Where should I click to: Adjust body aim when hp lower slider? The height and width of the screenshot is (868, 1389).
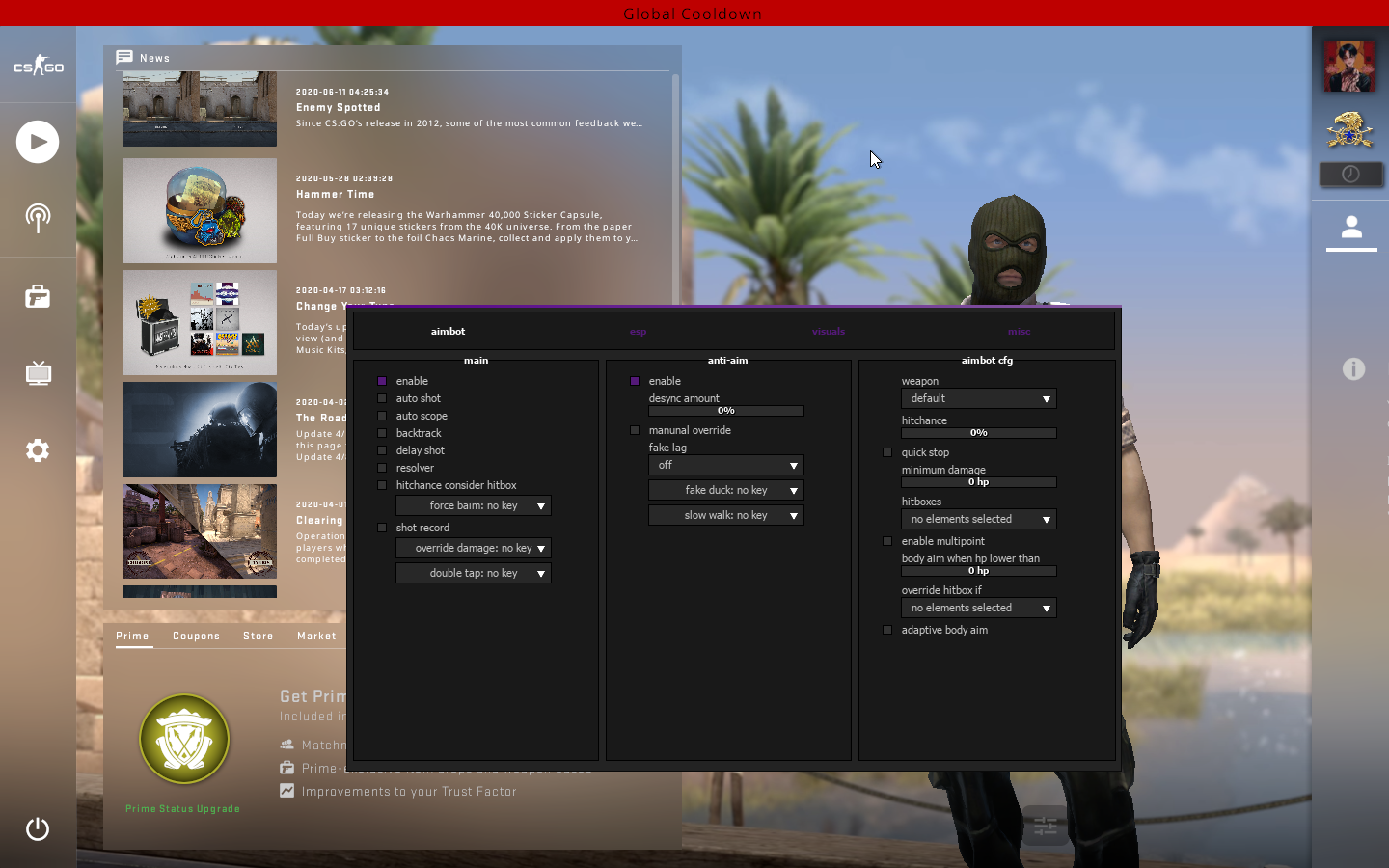979,571
